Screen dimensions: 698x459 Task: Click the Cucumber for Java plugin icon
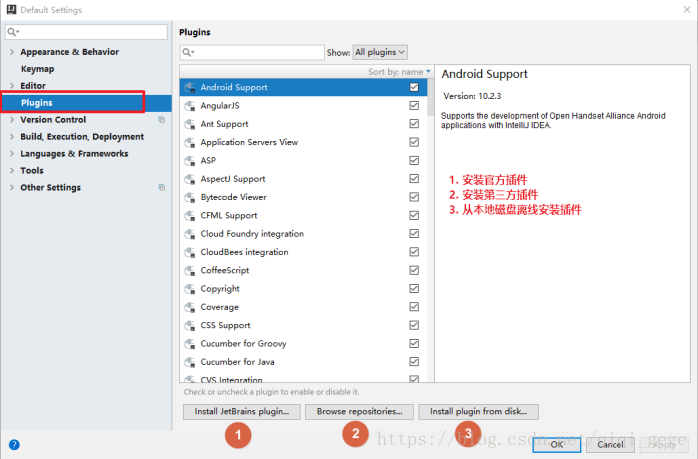coord(190,362)
